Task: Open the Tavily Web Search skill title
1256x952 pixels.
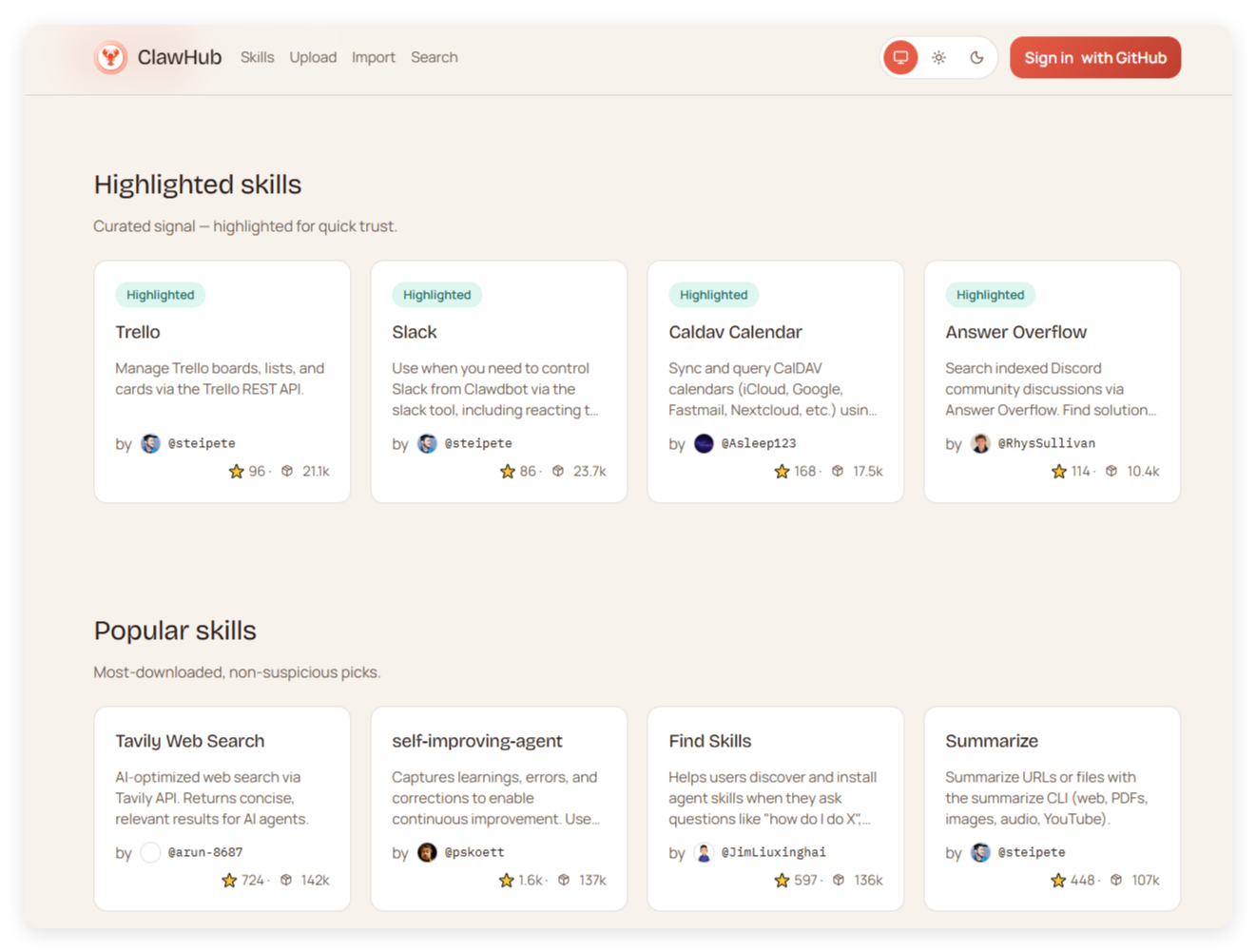Action: tap(190, 741)
